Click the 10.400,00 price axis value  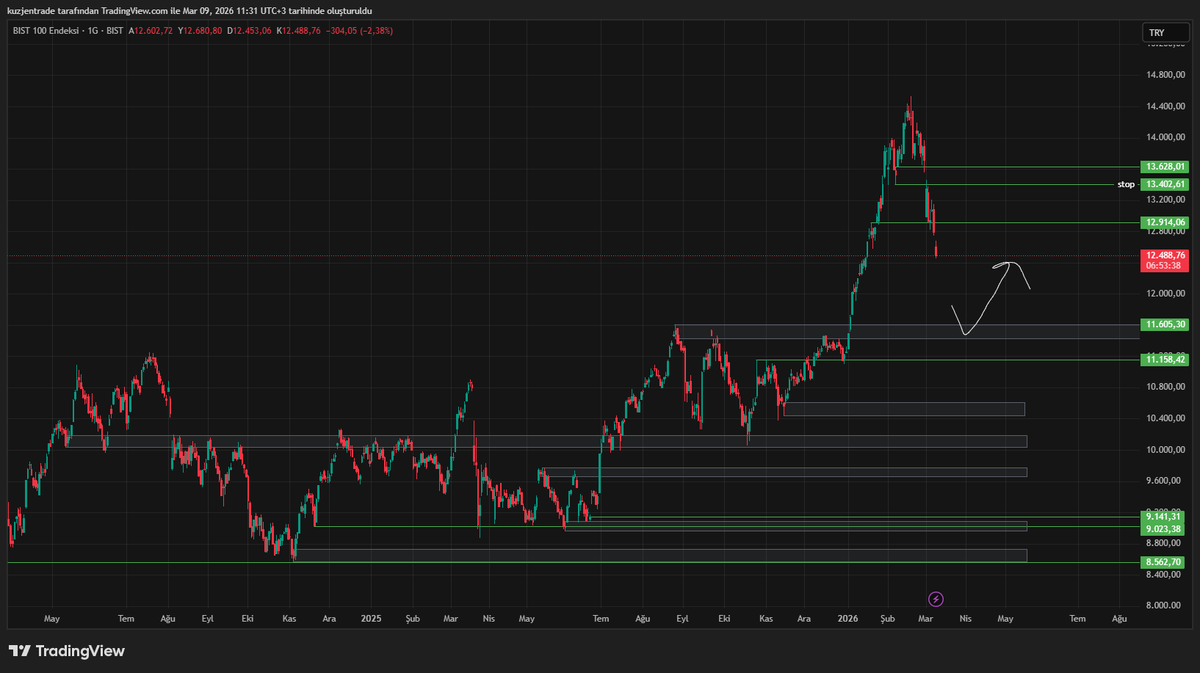(x=1166, y=418)
